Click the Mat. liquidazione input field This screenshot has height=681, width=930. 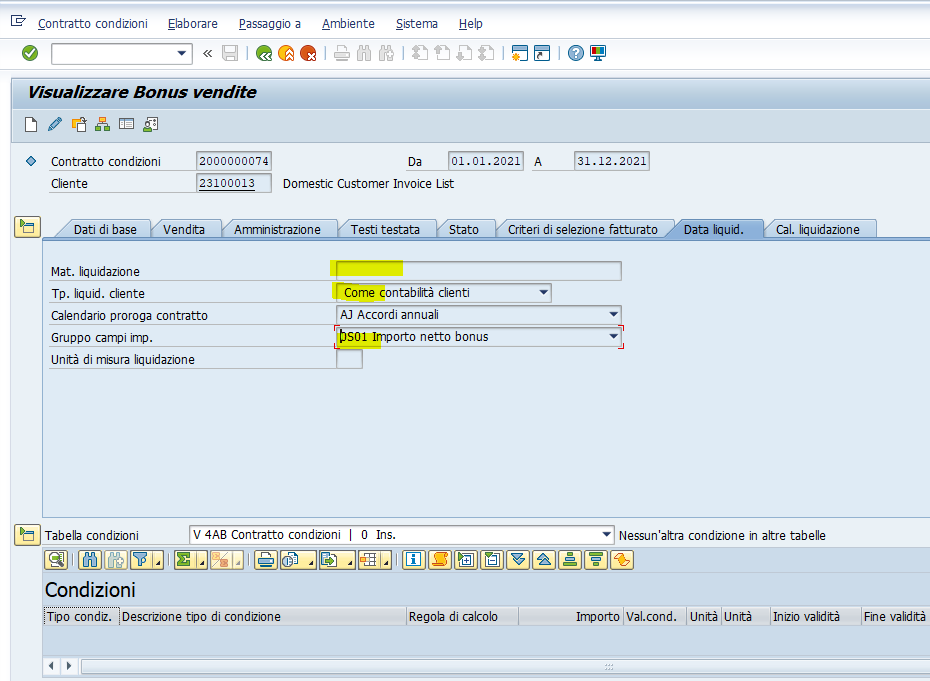pos(479,271)
